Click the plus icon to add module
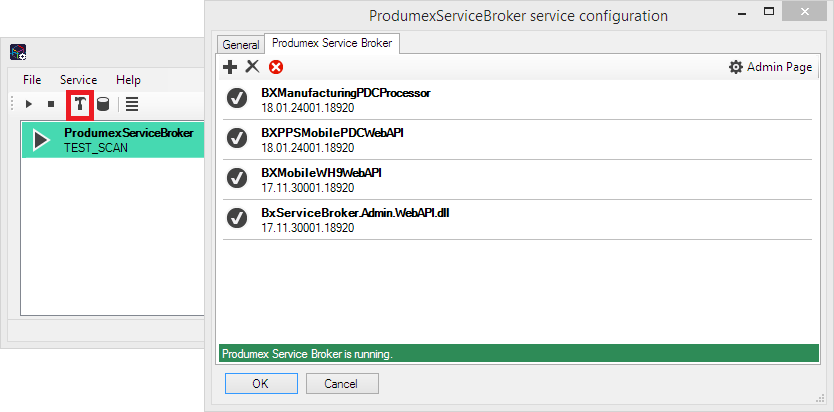 230,67
